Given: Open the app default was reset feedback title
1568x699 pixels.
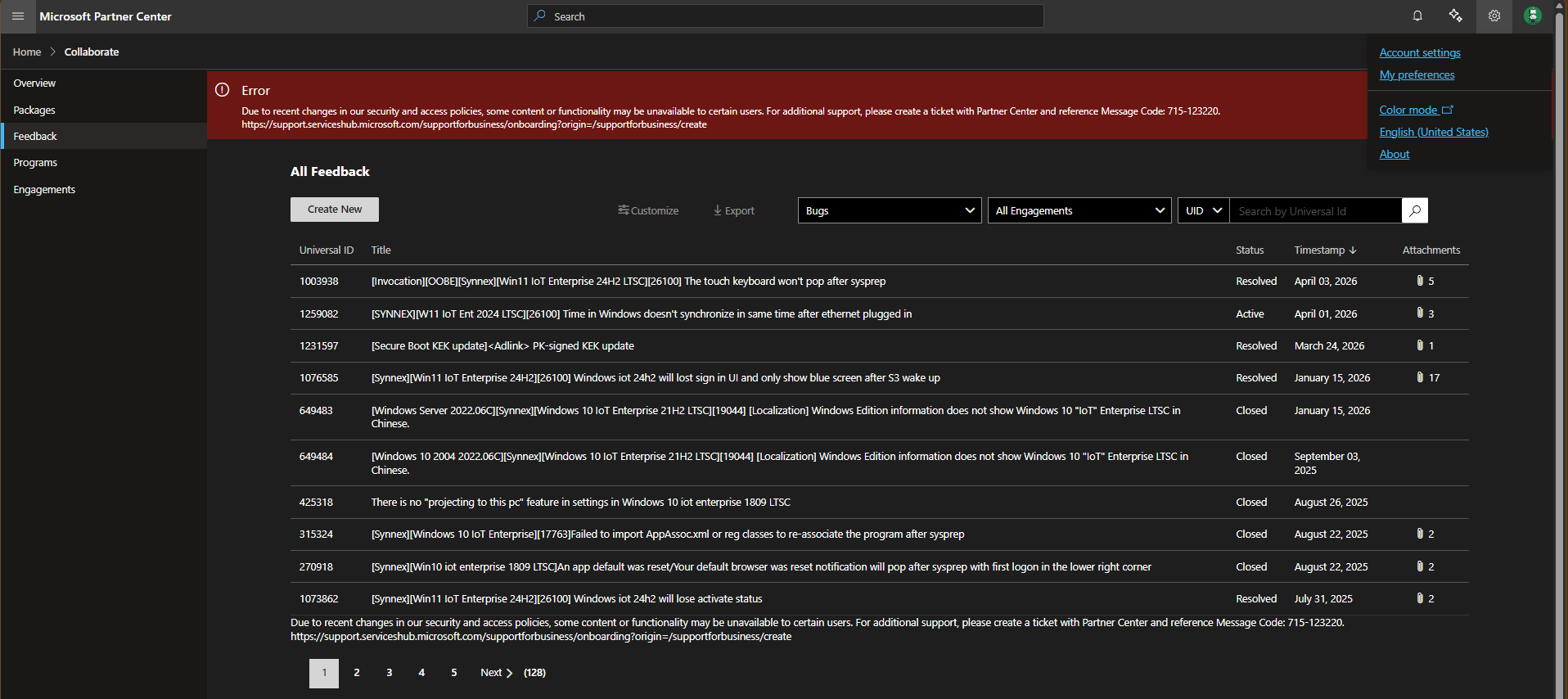Looking at the screenshot, I should pyautogui.click(x=761, y=566).
